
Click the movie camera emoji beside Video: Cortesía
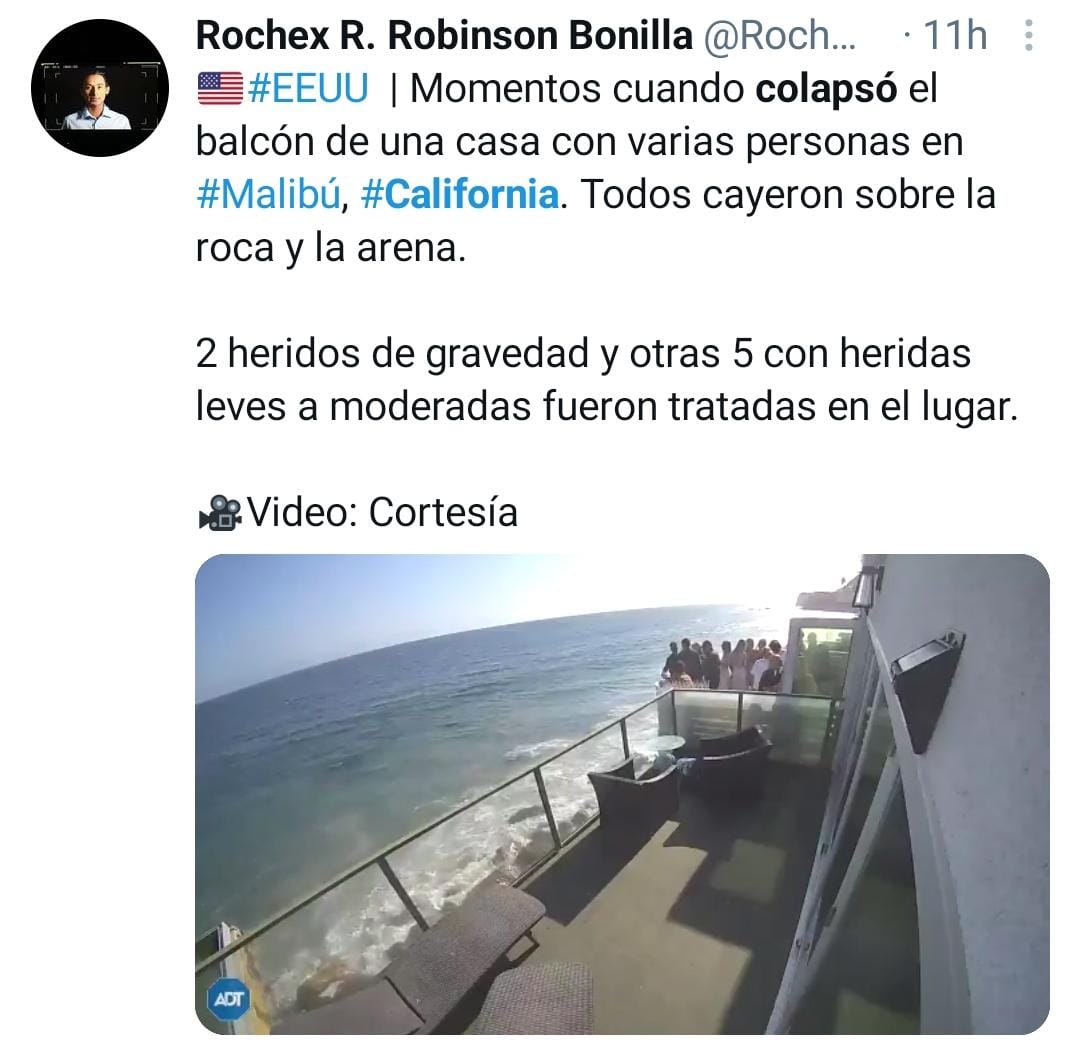tap(220, 513)
